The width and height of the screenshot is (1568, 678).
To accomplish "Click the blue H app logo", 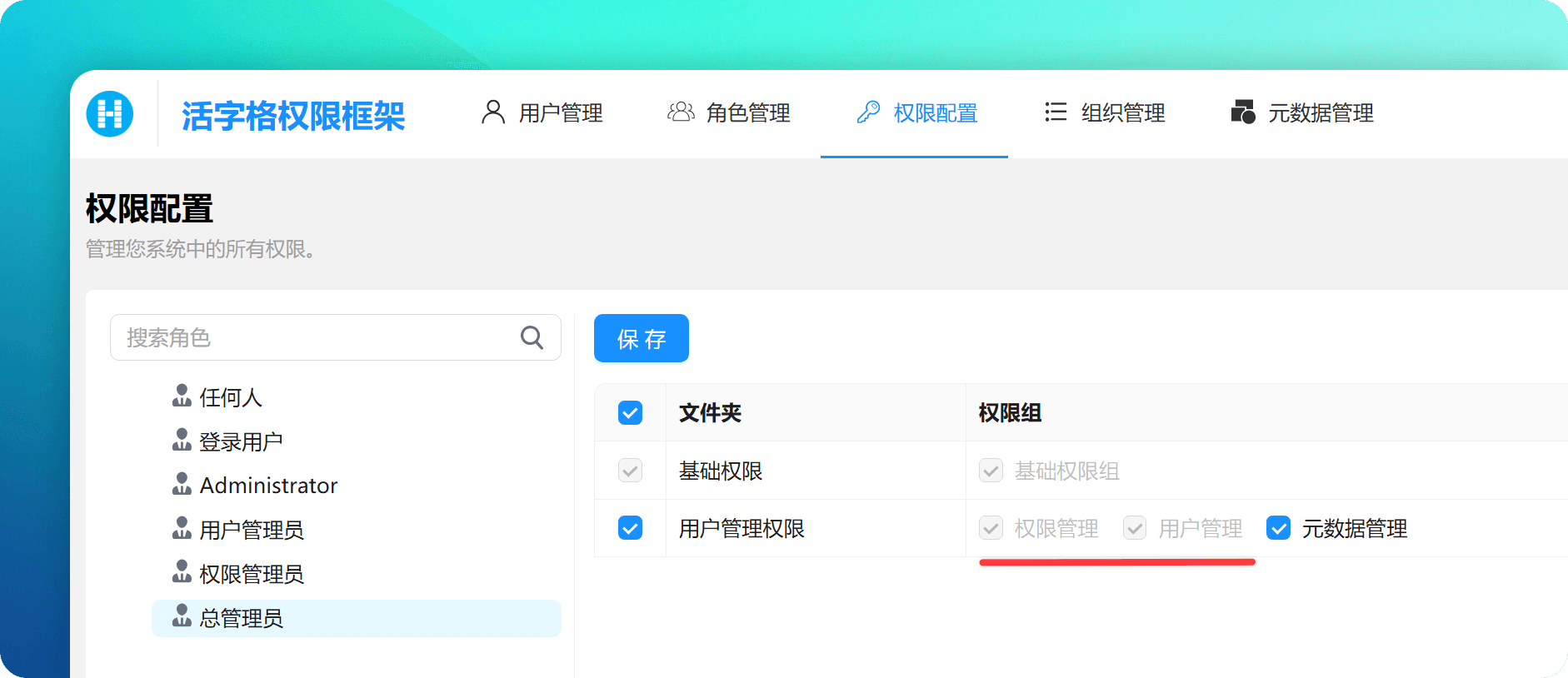I will tap(110, 113).
